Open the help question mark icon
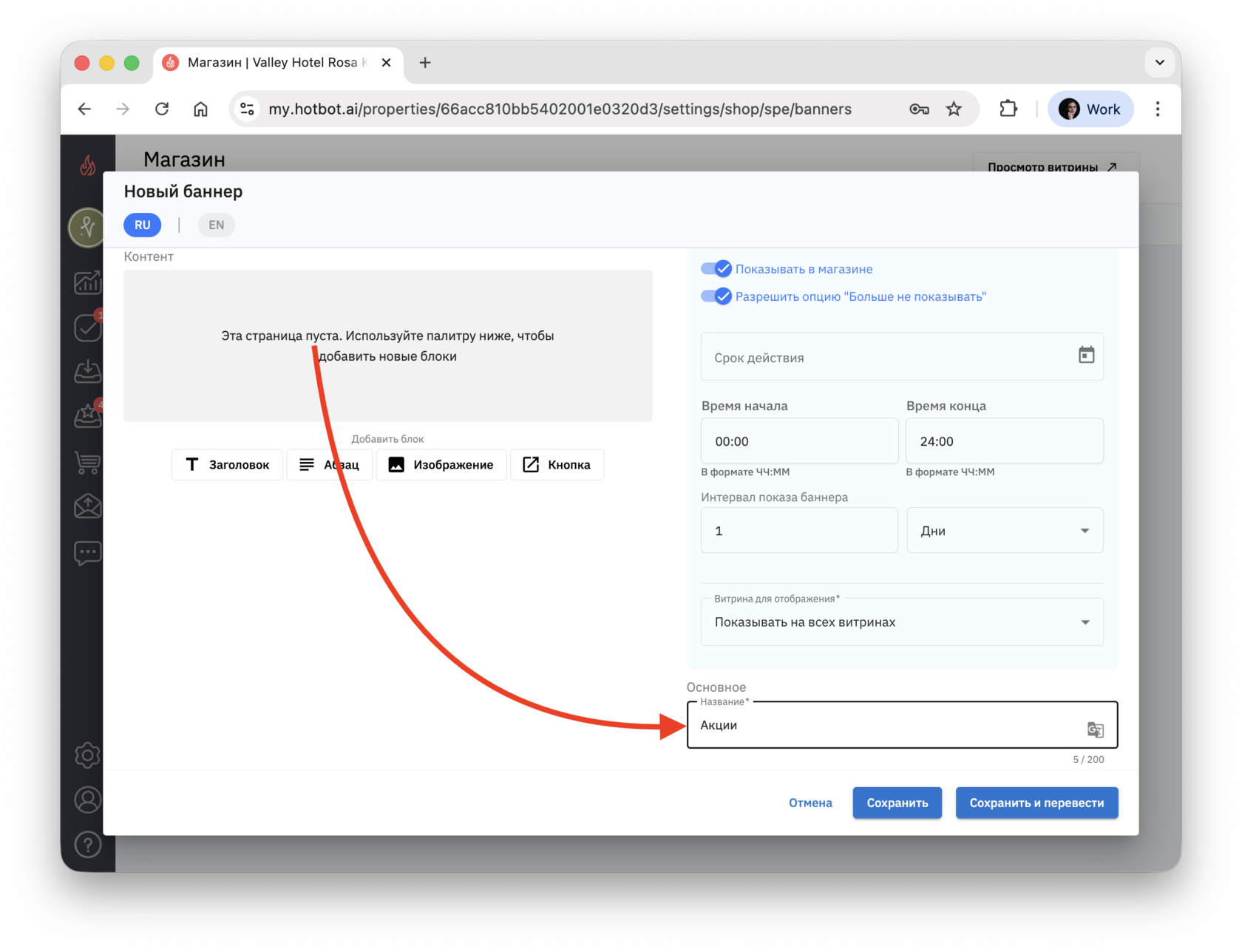Screen dimensions: 1242x952 point(87,845)
